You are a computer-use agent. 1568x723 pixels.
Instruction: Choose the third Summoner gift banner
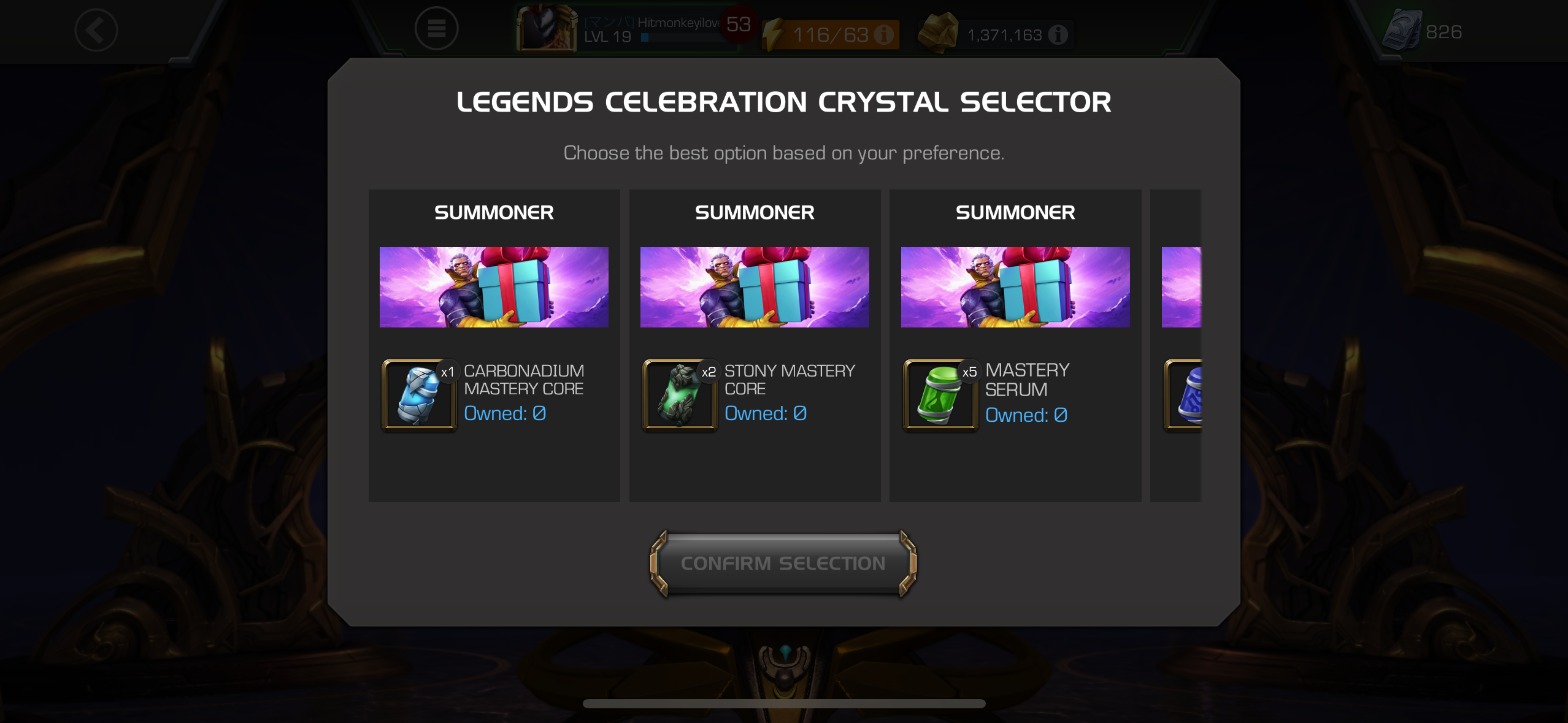(x=1015, y=287)
